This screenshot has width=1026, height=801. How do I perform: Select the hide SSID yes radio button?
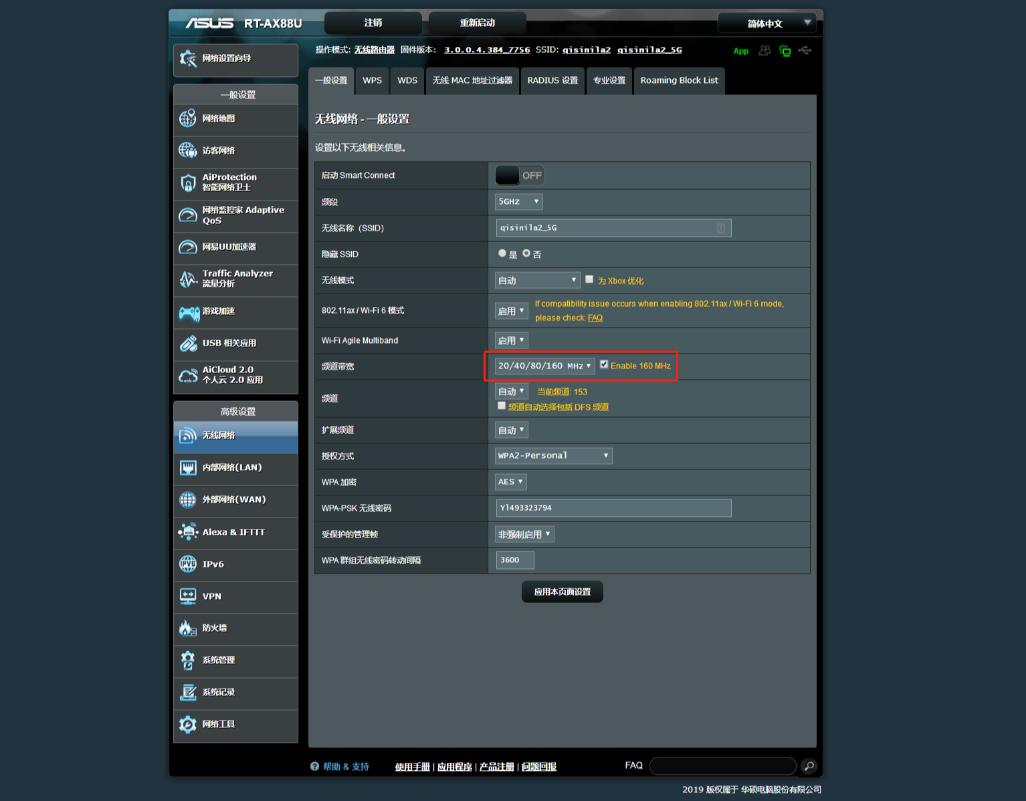click(x=502, y=254)
